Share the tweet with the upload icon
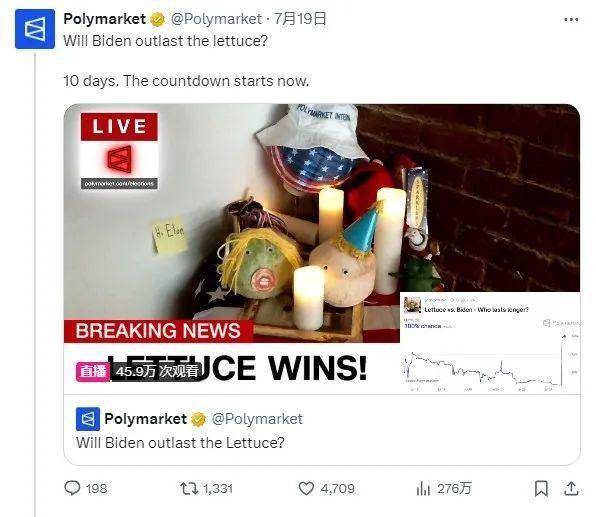 tap(571, 488)
